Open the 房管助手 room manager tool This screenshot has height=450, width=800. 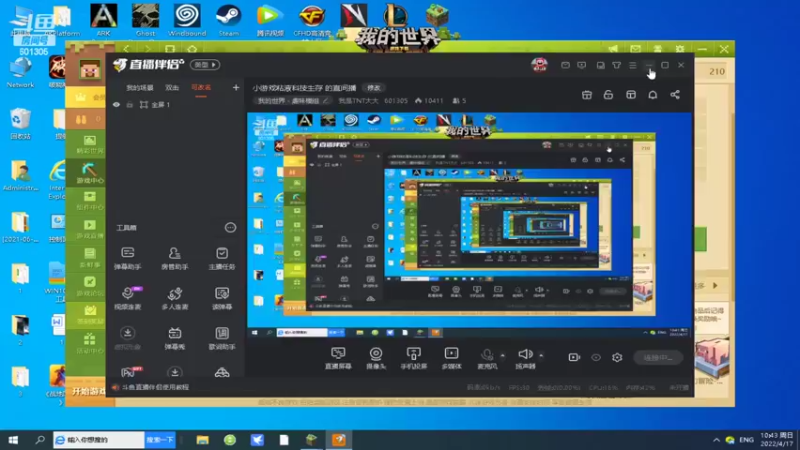(x=174, y=258)
